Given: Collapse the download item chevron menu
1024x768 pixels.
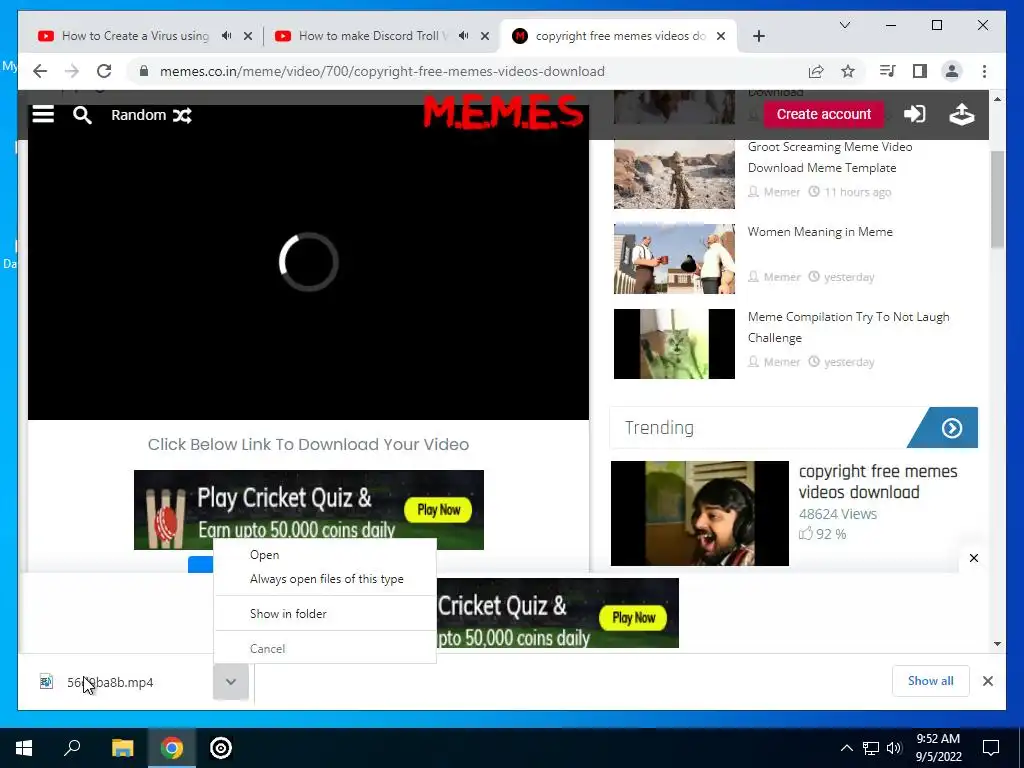Looking at the screenshot, I should click(231, 682).
